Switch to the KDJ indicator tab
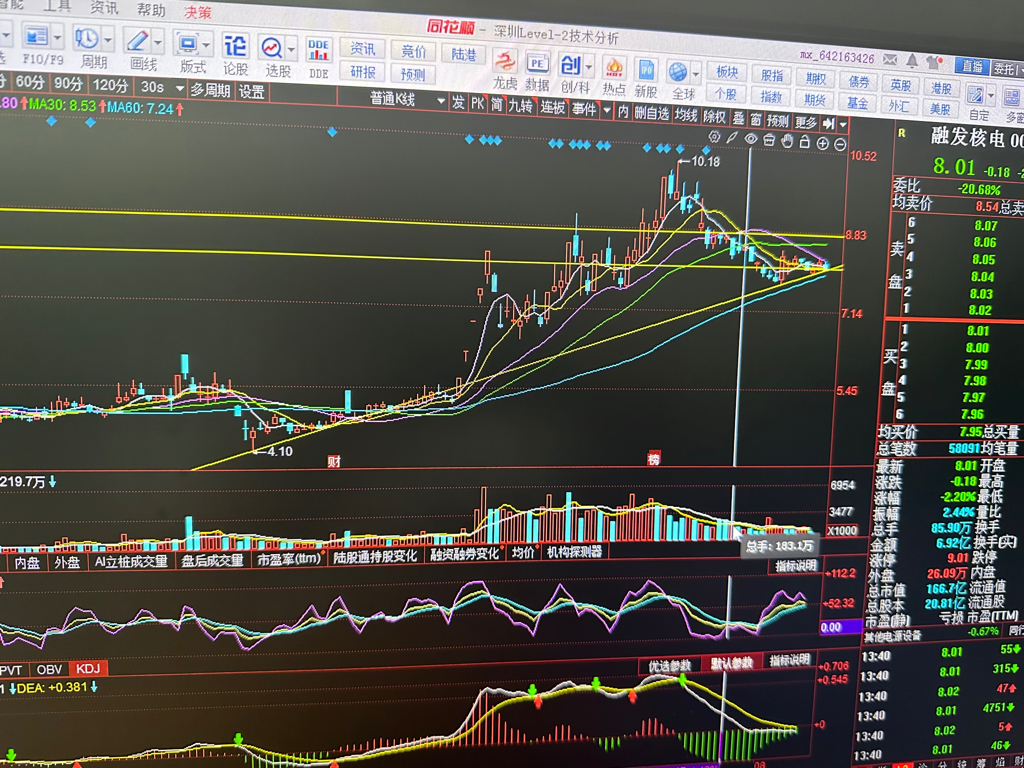Screen dimensions: 1024x768 click(88, 669)
